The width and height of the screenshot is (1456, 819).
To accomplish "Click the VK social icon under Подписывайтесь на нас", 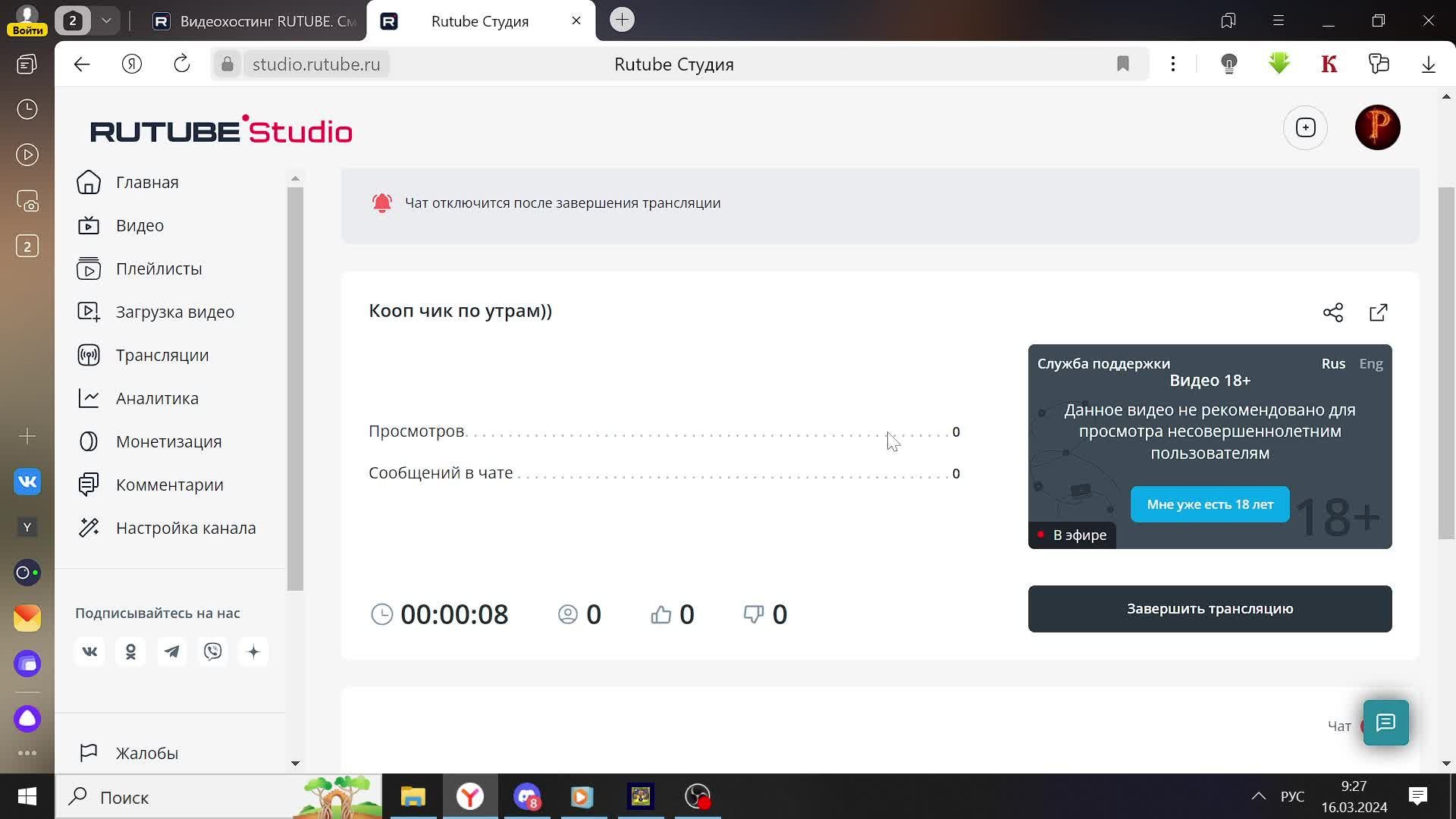I will [x=89, y=651].
